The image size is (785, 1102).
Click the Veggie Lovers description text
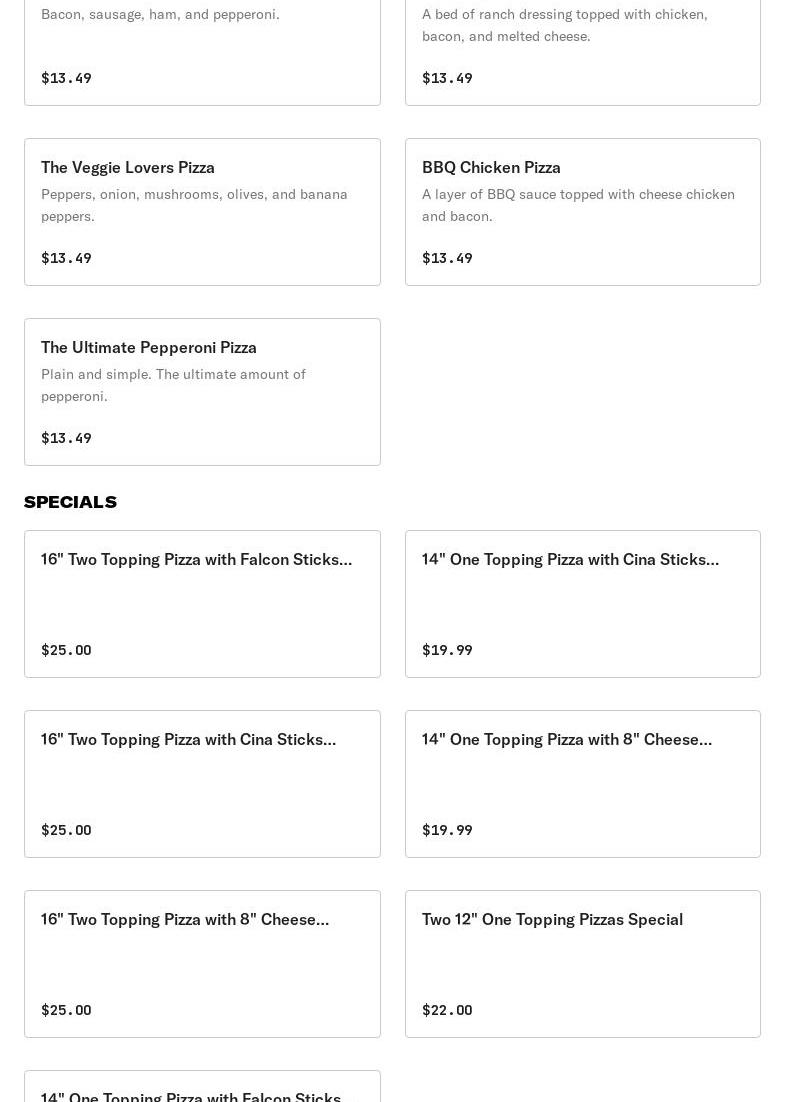pos(194,205)
